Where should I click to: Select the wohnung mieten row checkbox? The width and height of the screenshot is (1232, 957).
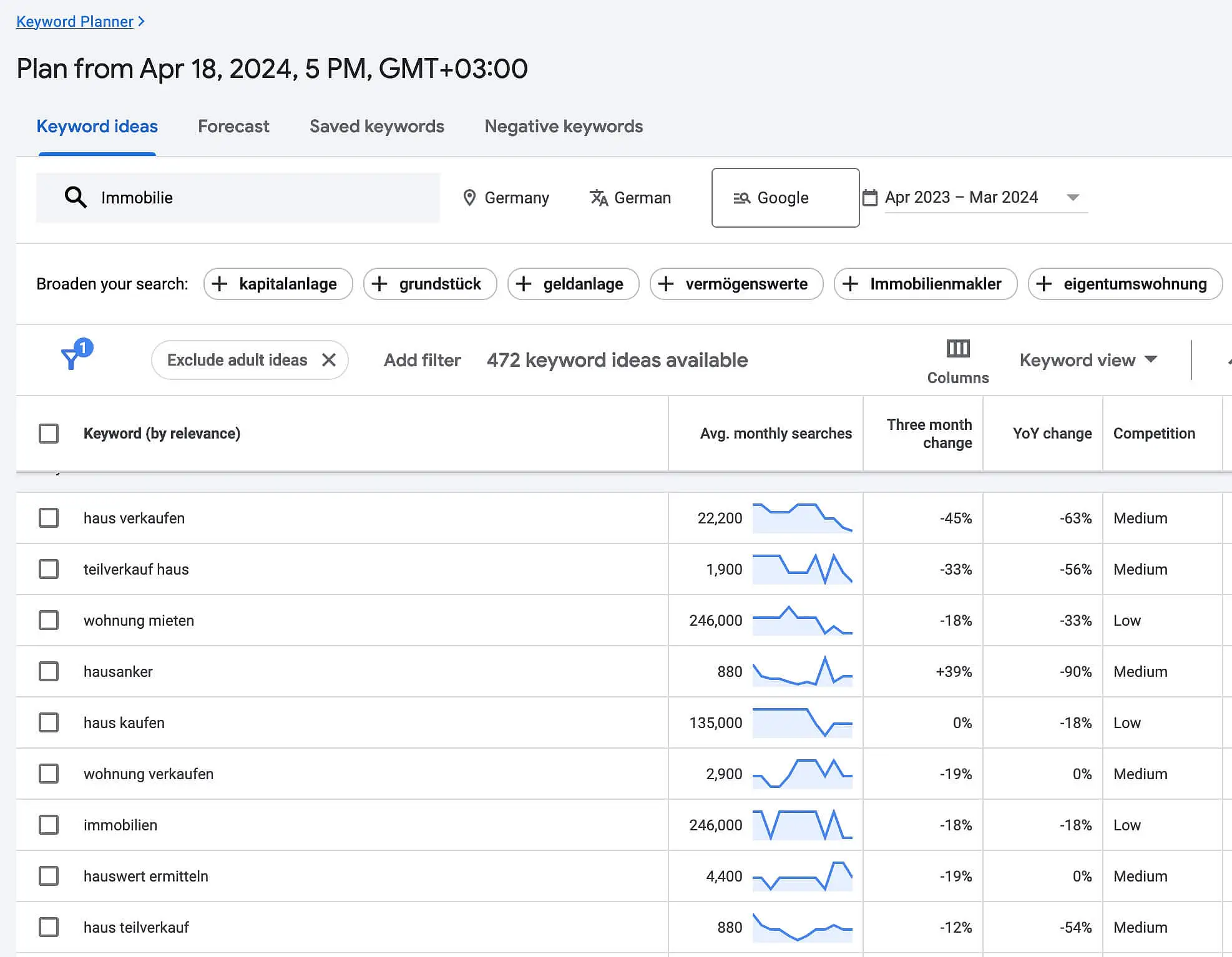pyautogui.click(x=49, y=620)
